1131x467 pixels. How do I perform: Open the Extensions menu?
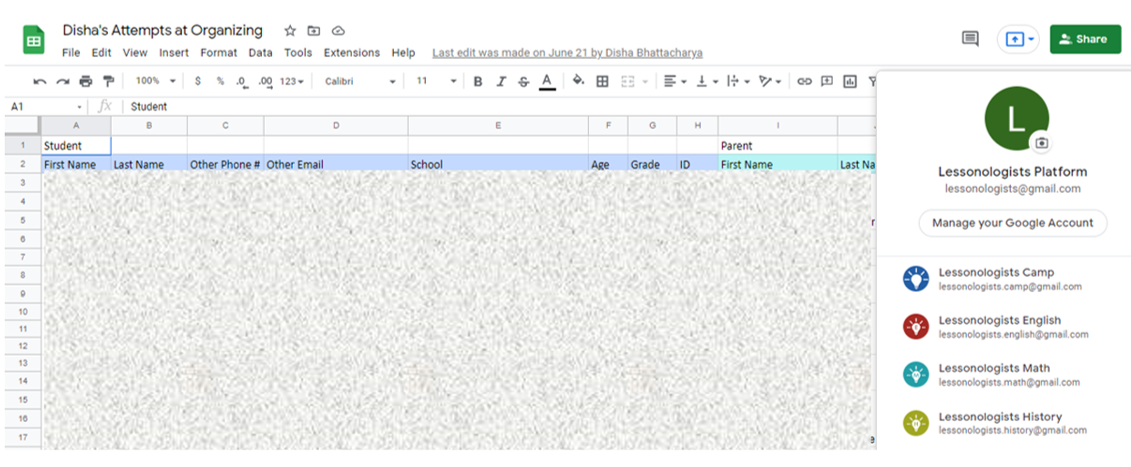(352, 53)
